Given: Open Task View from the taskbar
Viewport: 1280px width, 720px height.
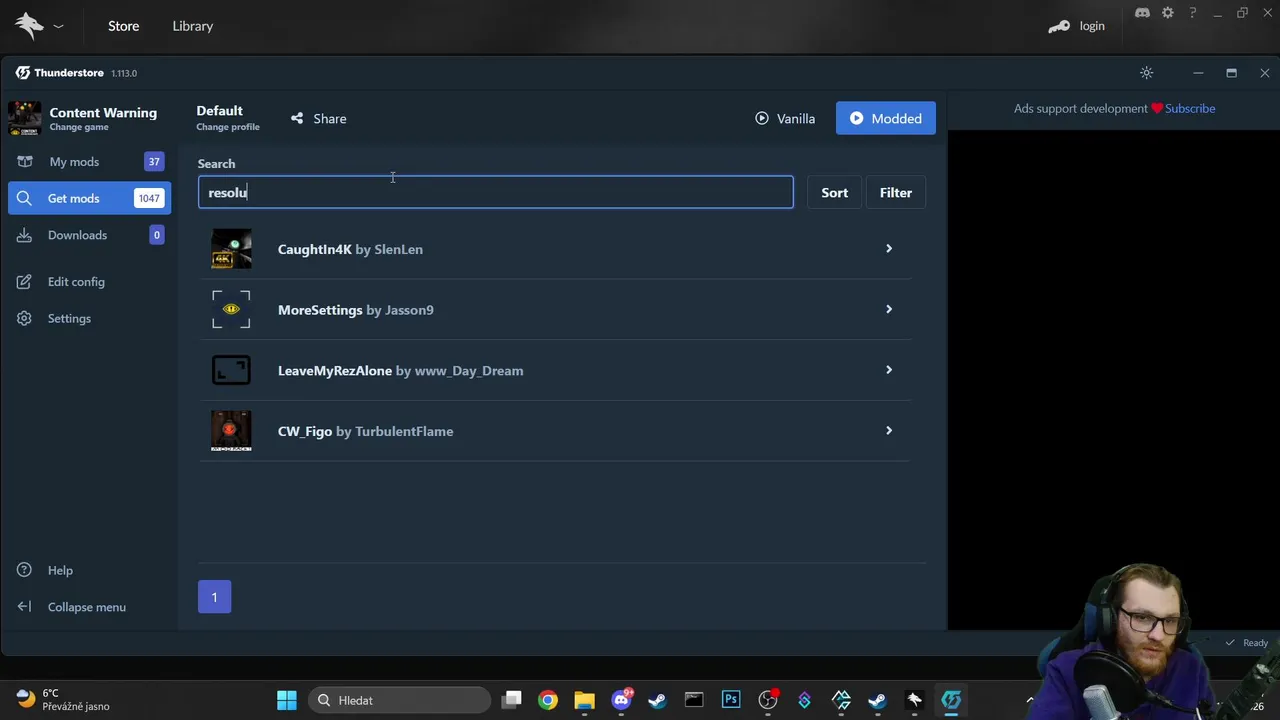Looking at the screenshot, I should coord(511,700).
